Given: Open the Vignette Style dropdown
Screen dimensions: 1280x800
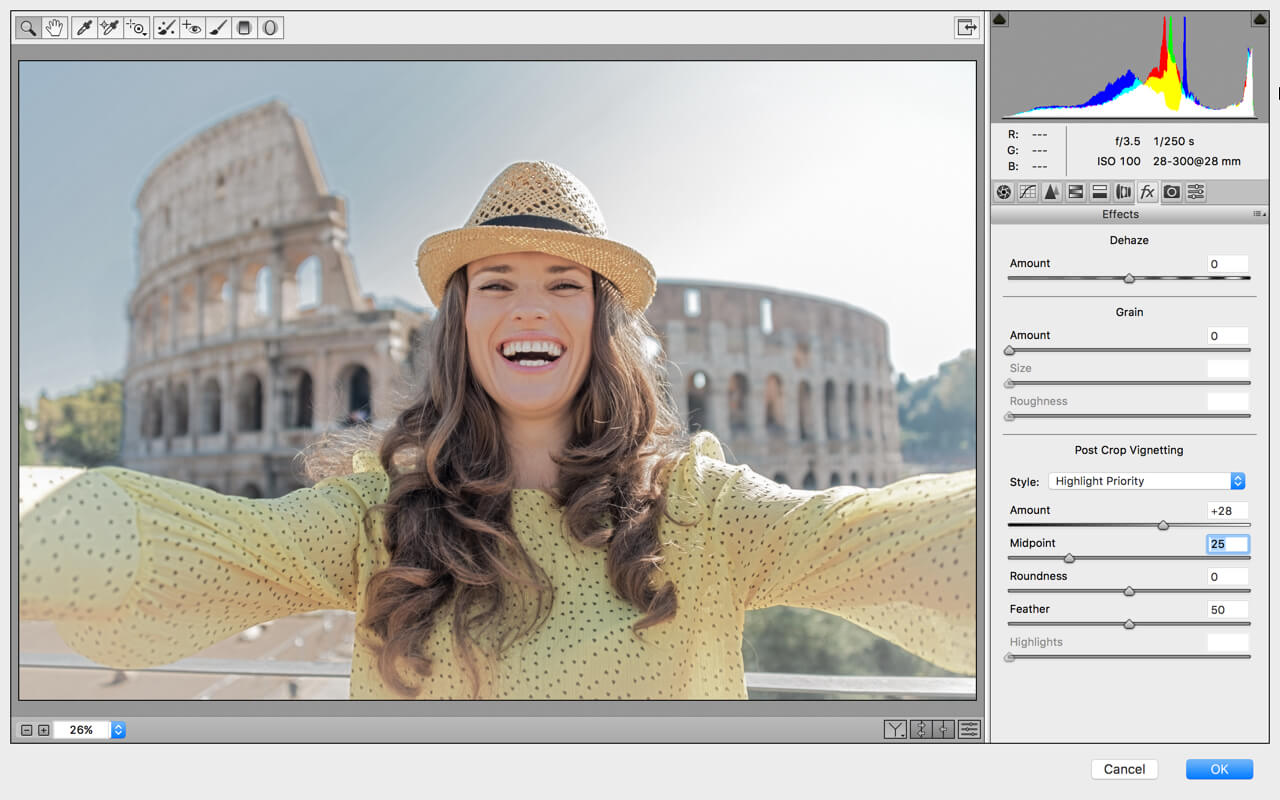Looking at the screenshot, I should point(1146,481).
